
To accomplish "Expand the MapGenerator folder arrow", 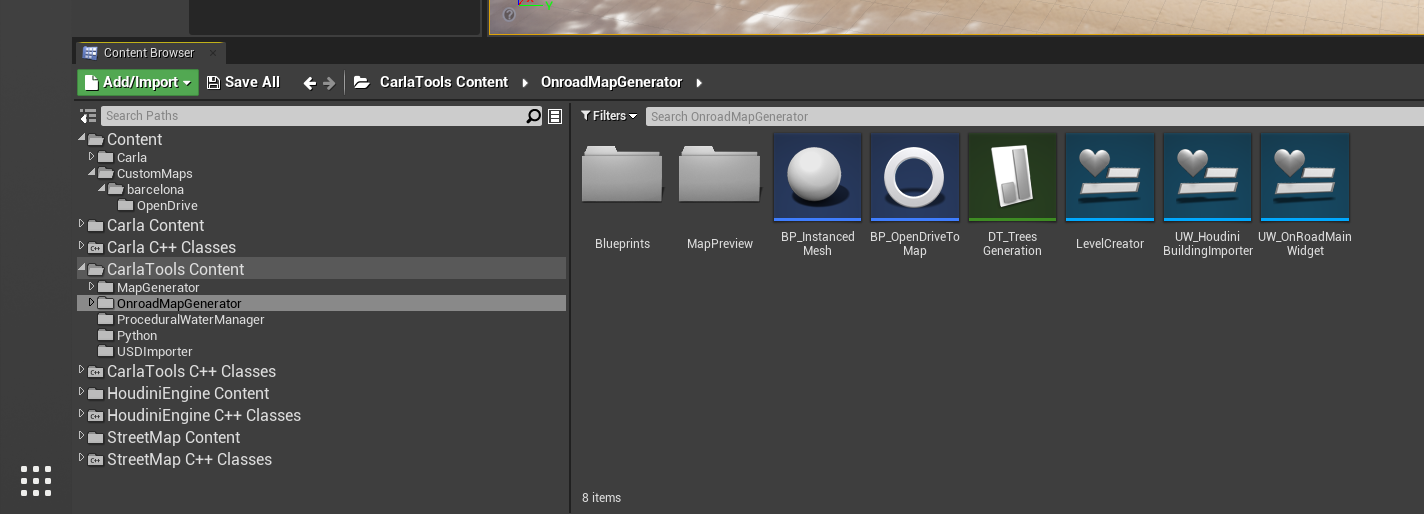I will (x=92, y=287).
